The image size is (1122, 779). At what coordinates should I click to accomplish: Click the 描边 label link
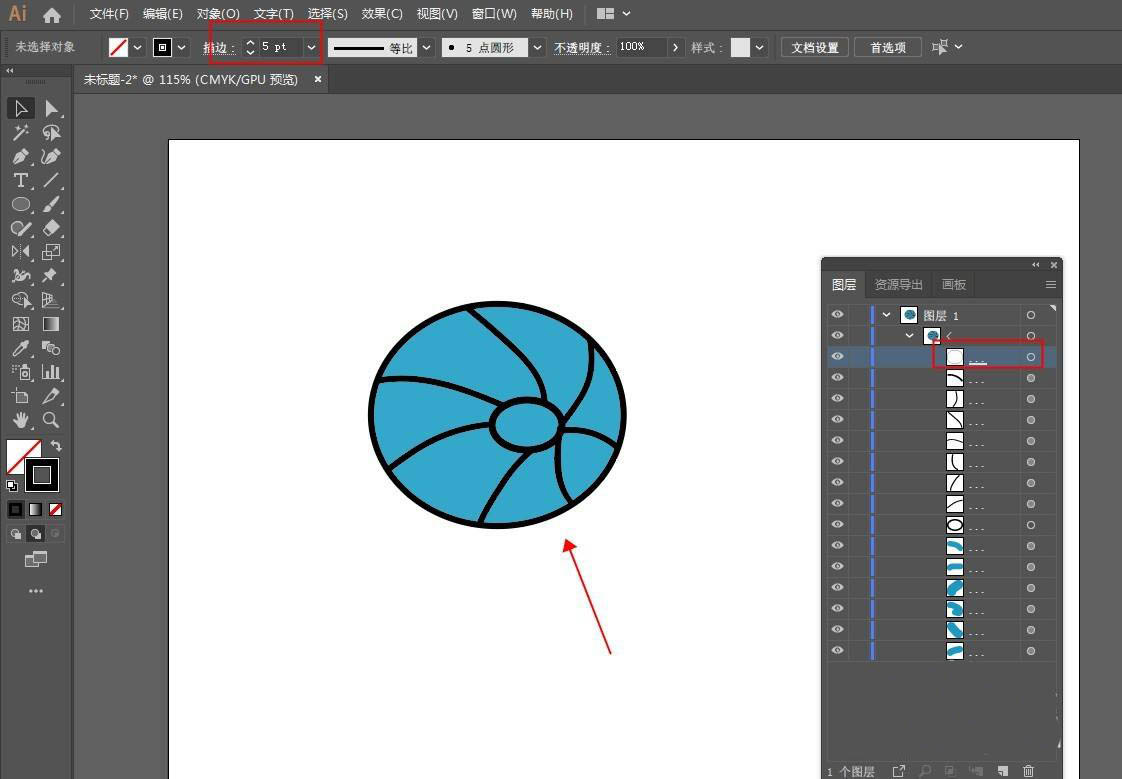pyautogui.click(x=218, y=48)
